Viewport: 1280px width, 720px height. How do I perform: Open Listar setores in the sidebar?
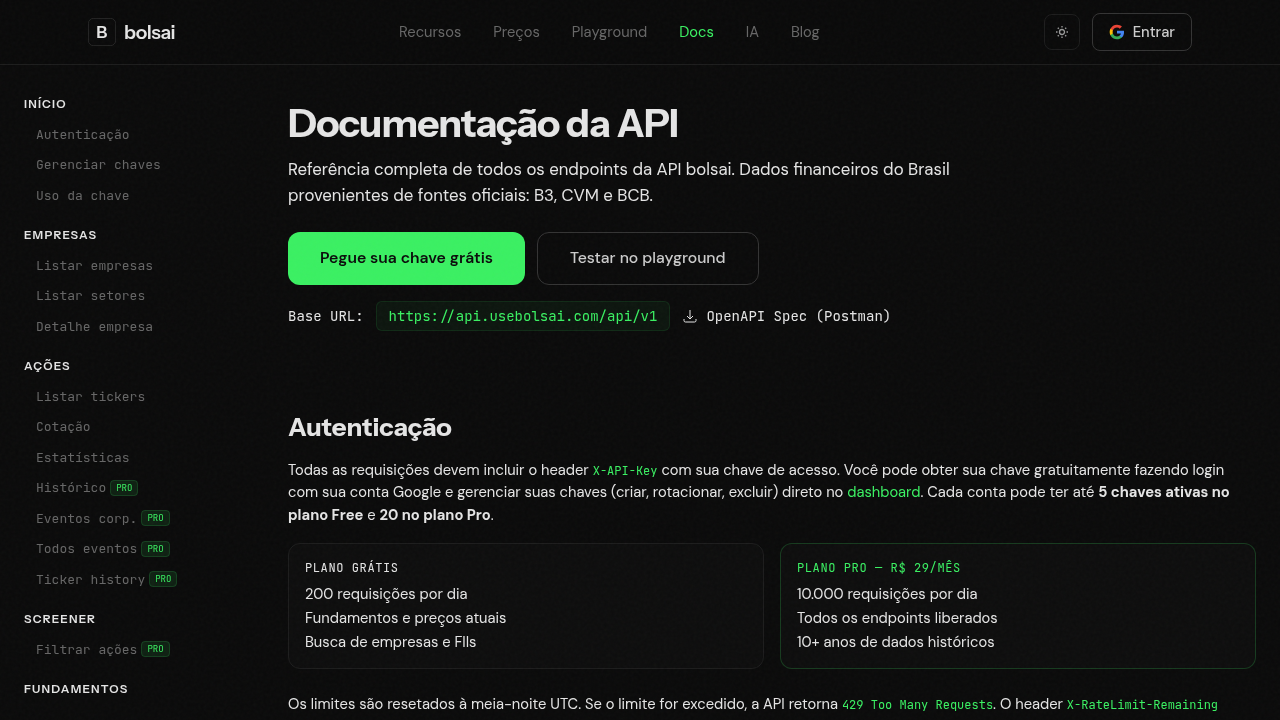coord(91,296)
